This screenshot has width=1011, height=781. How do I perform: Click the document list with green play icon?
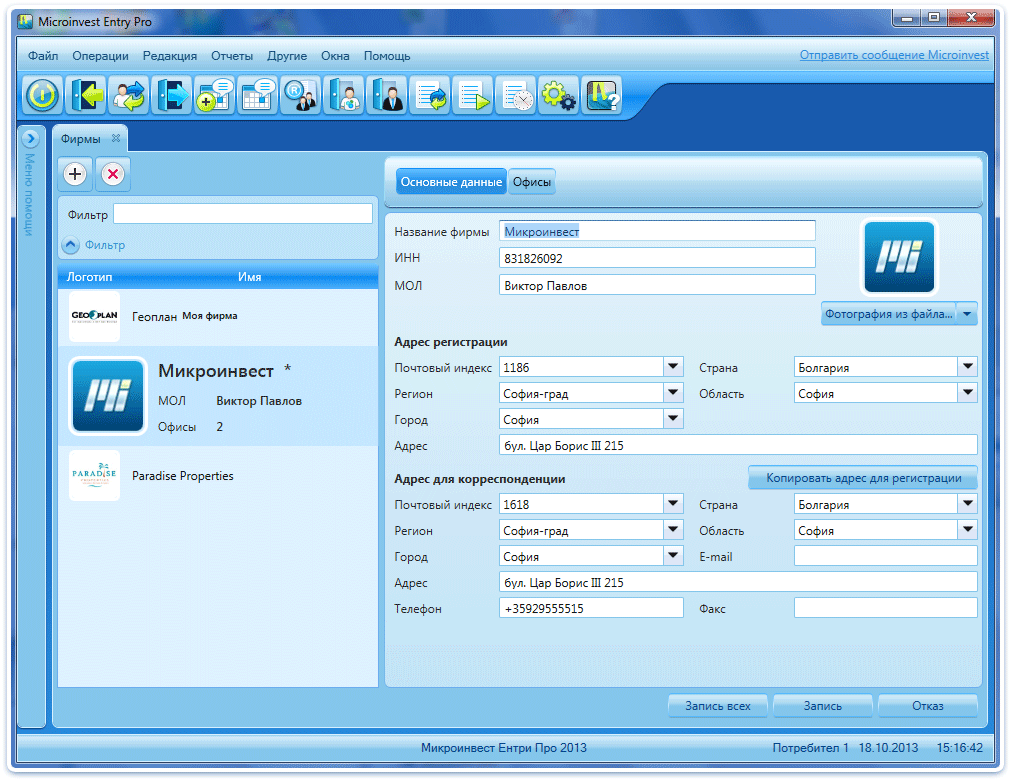(x=473, y=95)
